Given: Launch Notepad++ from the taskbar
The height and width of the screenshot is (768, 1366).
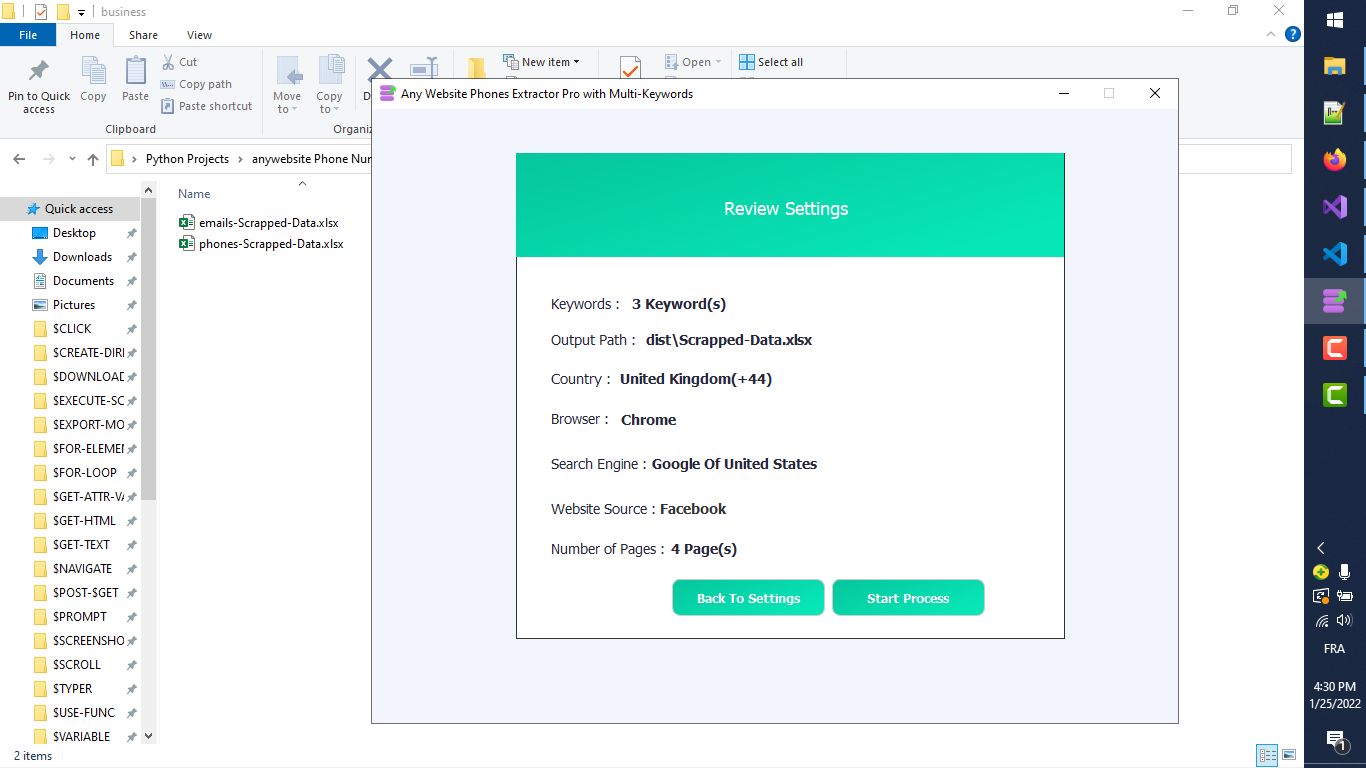Looking at the screenshot, I should coord(1335,113).
